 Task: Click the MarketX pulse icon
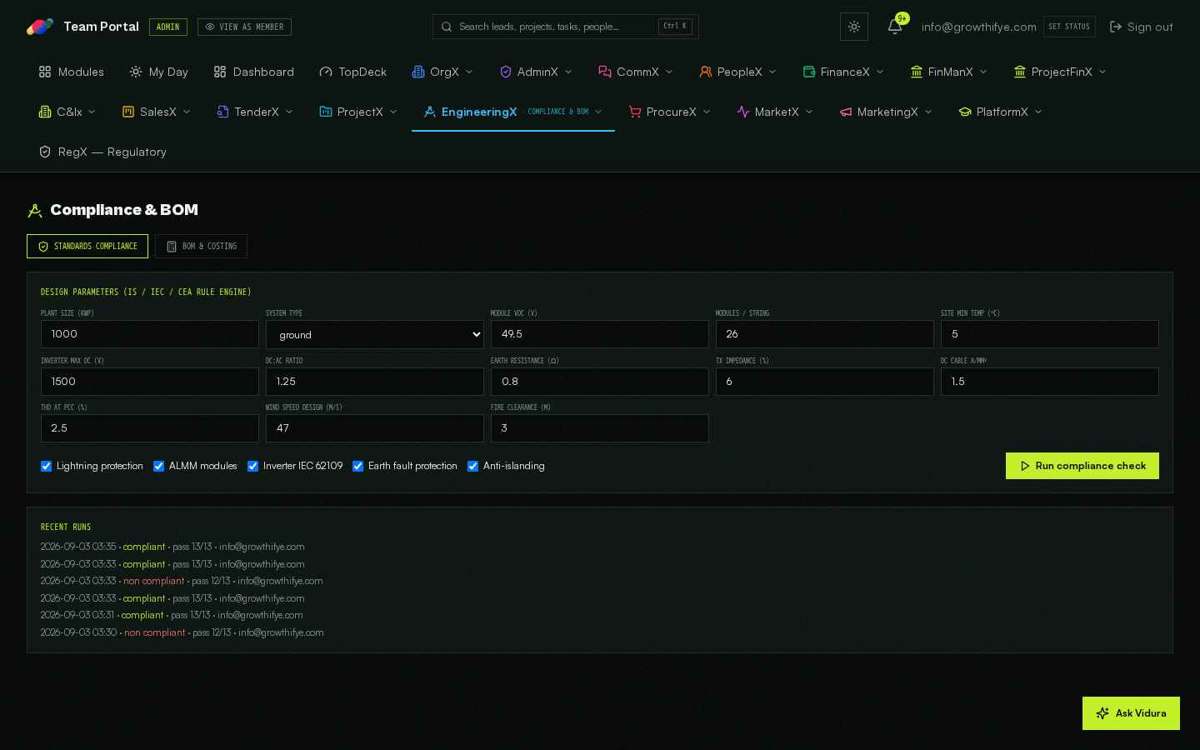(x=743, y=112)
